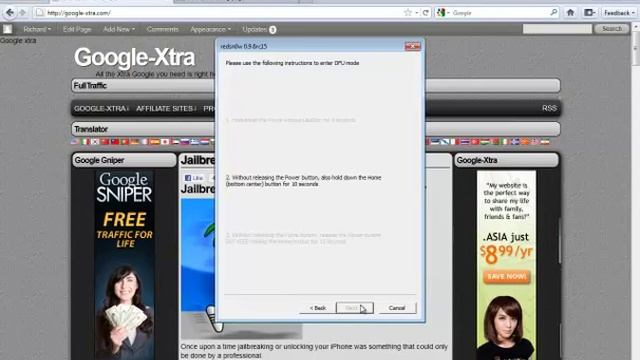Image resolution: width=640 pixels, height=360 pixels.
Task: Close the redsn0w dialog window
Action: tap(412, 47)
